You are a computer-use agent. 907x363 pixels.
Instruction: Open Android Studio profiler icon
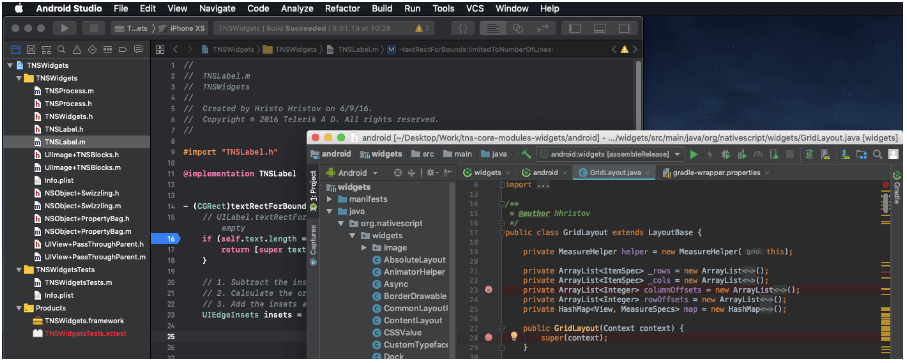(x=758, y=154)
